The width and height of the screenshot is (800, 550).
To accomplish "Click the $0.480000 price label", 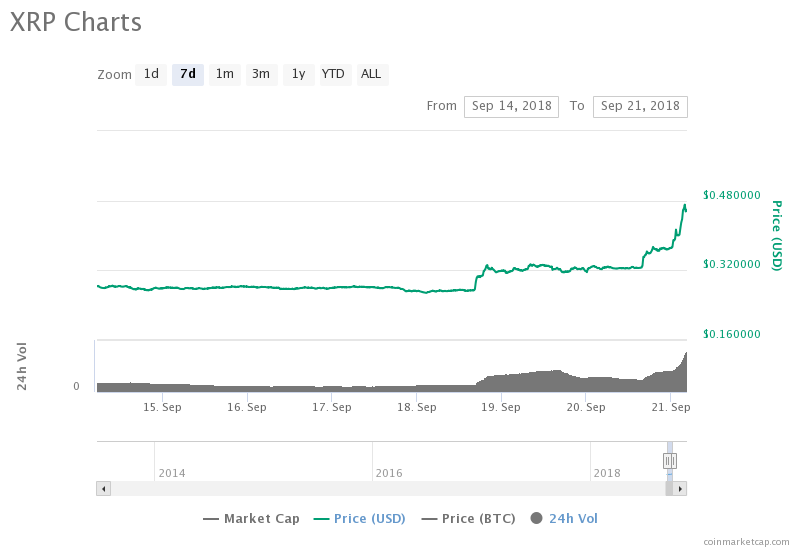I will [732, 195].
